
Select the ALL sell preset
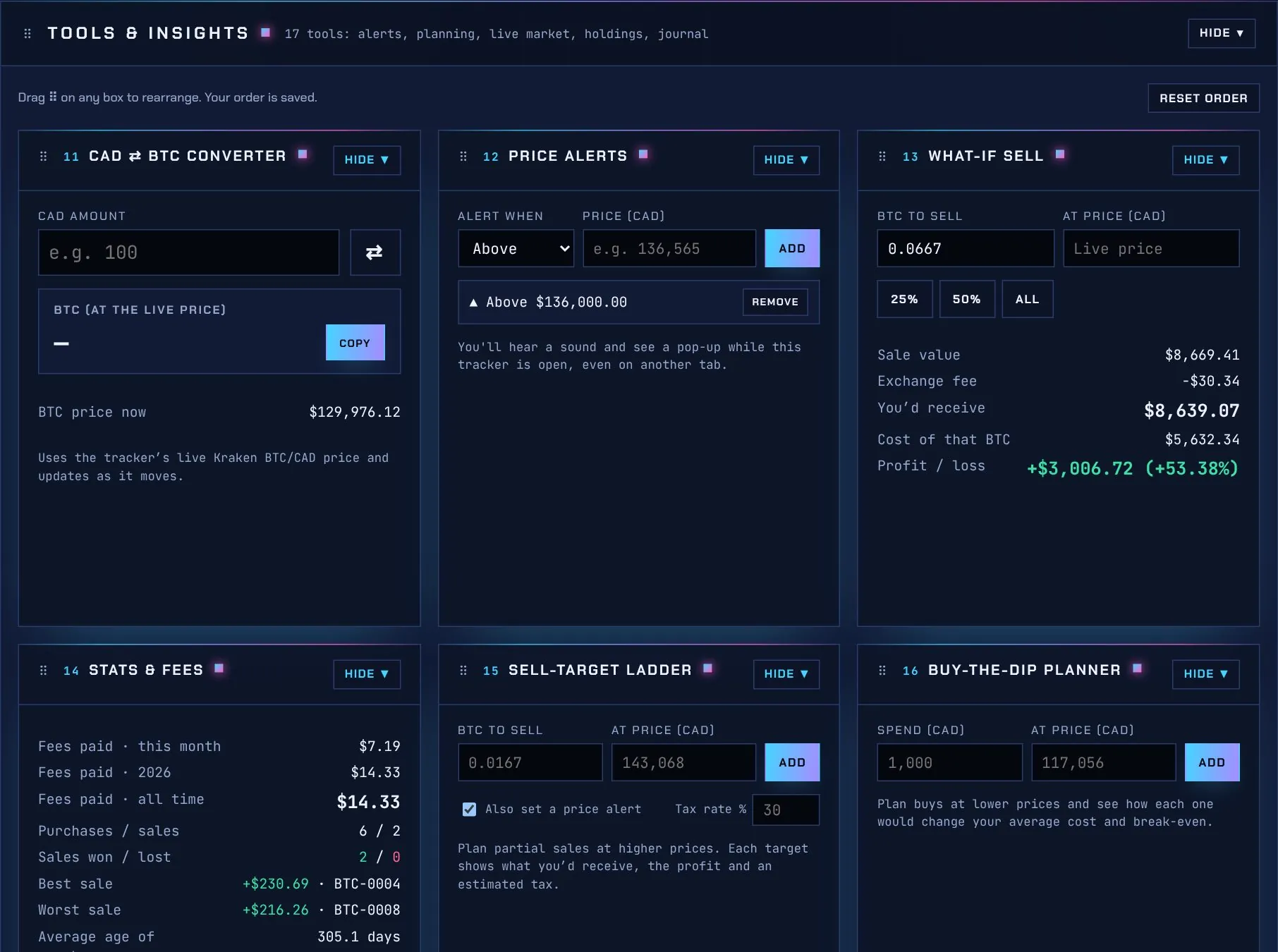pos(1028,299)
